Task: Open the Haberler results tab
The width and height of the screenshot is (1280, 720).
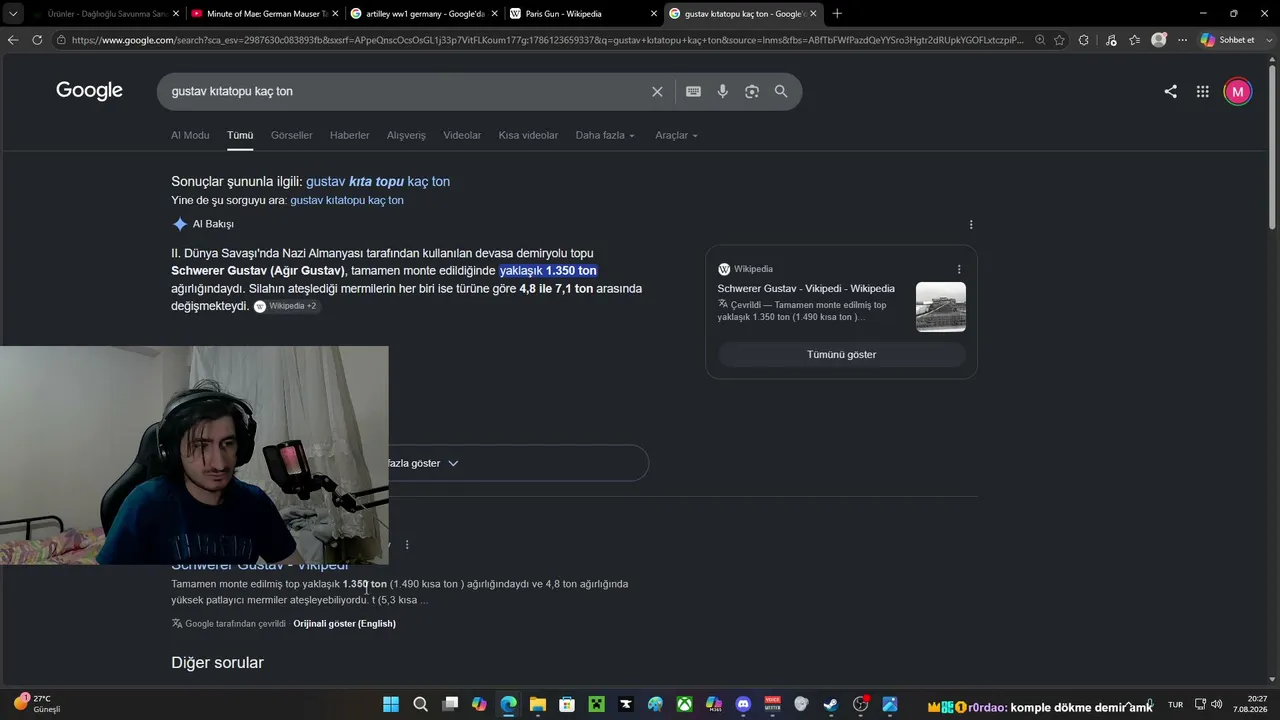Action: click(x=350, y=135)
